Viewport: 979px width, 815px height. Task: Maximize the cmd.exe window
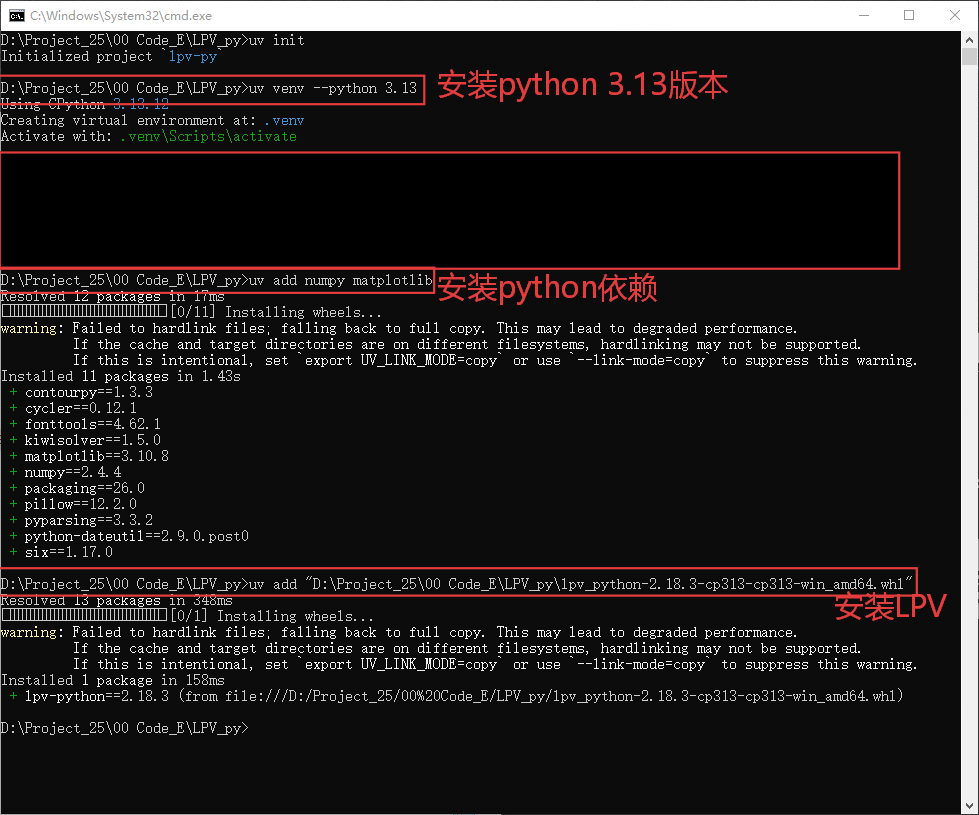click(909, 15)
